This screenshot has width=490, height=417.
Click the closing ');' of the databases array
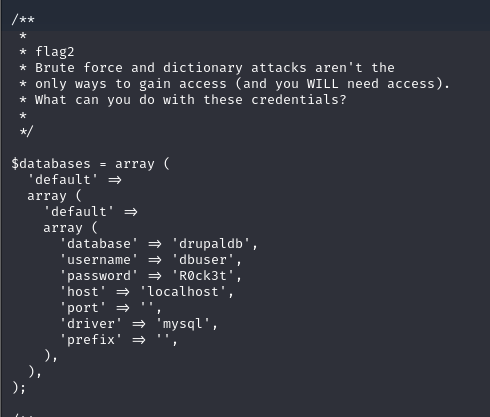click(19, 388)
